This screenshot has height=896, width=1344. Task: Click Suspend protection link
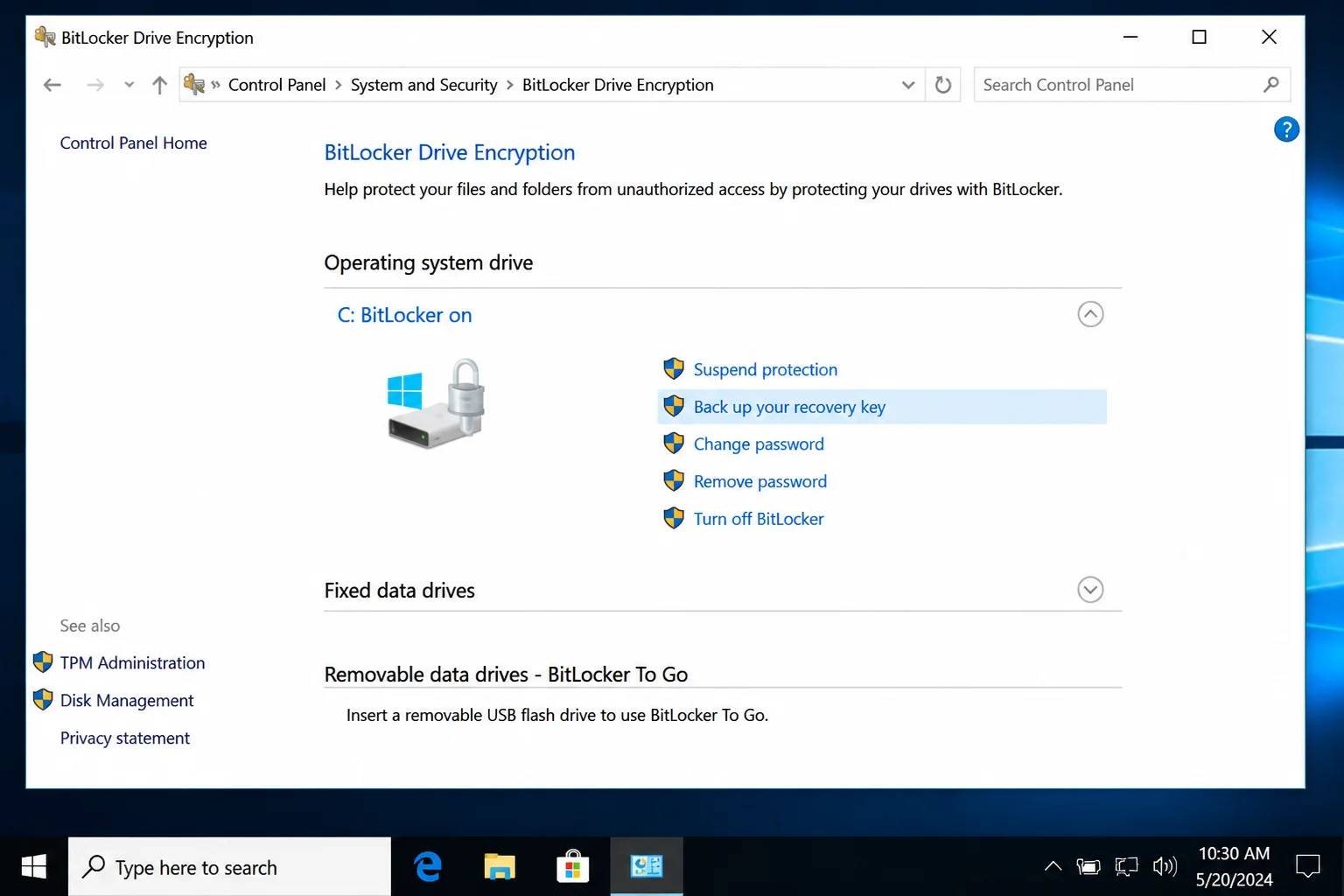pyautogui.click(x=766, y=369)
